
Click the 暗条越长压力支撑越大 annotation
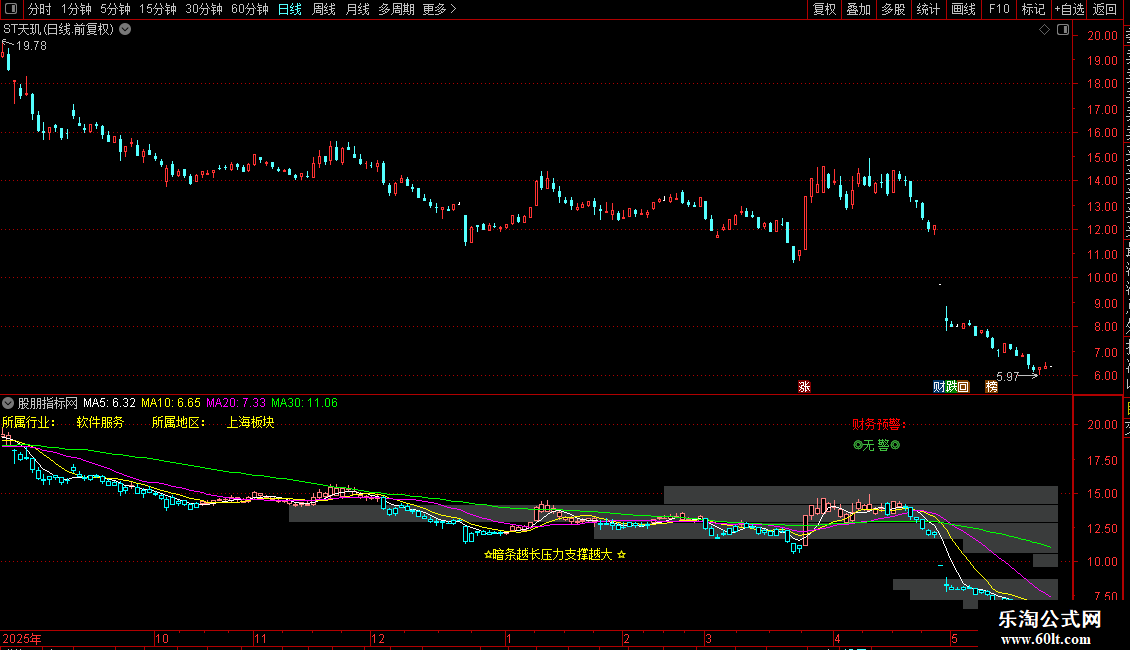pyautogui.click(x=555, y=554)
